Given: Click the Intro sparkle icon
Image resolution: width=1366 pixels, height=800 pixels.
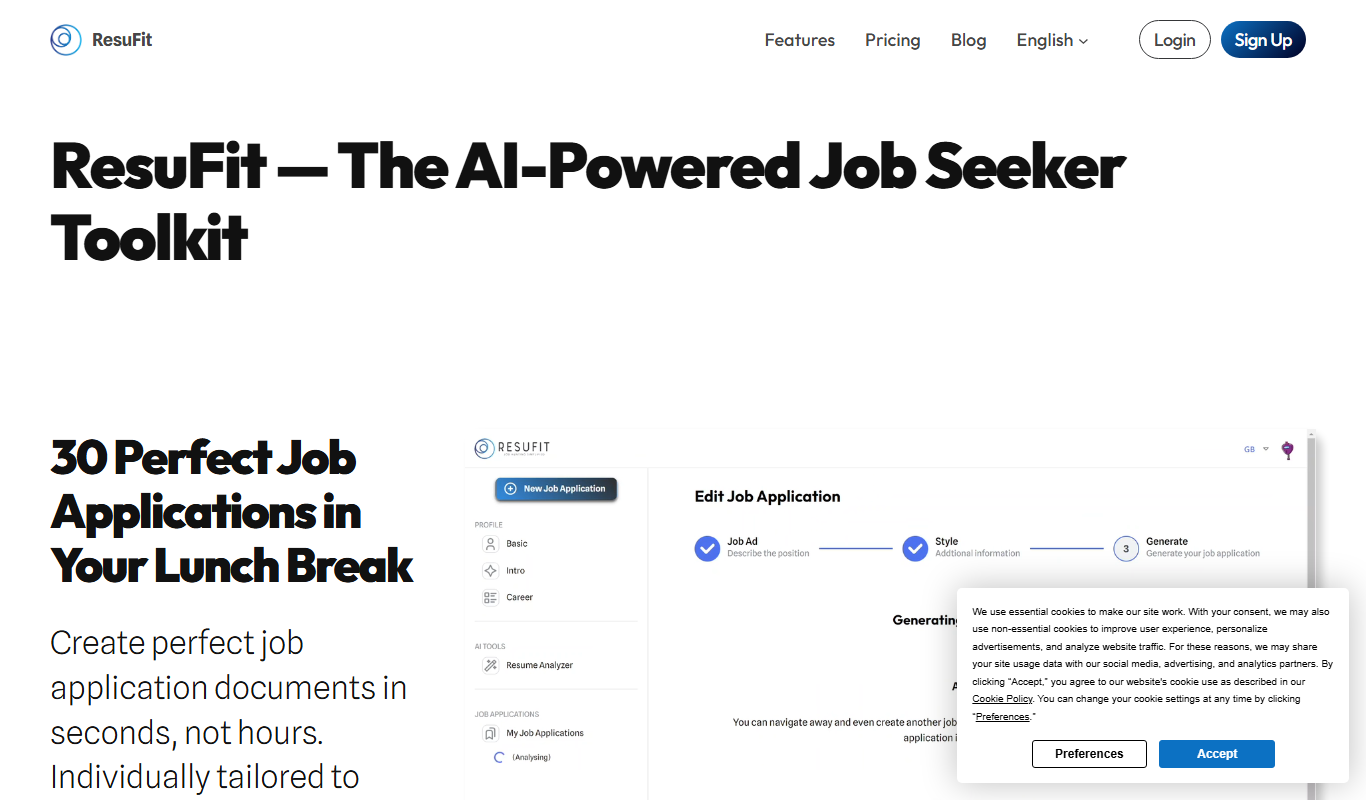Looking at the screenshot, I should click(490, 571).
